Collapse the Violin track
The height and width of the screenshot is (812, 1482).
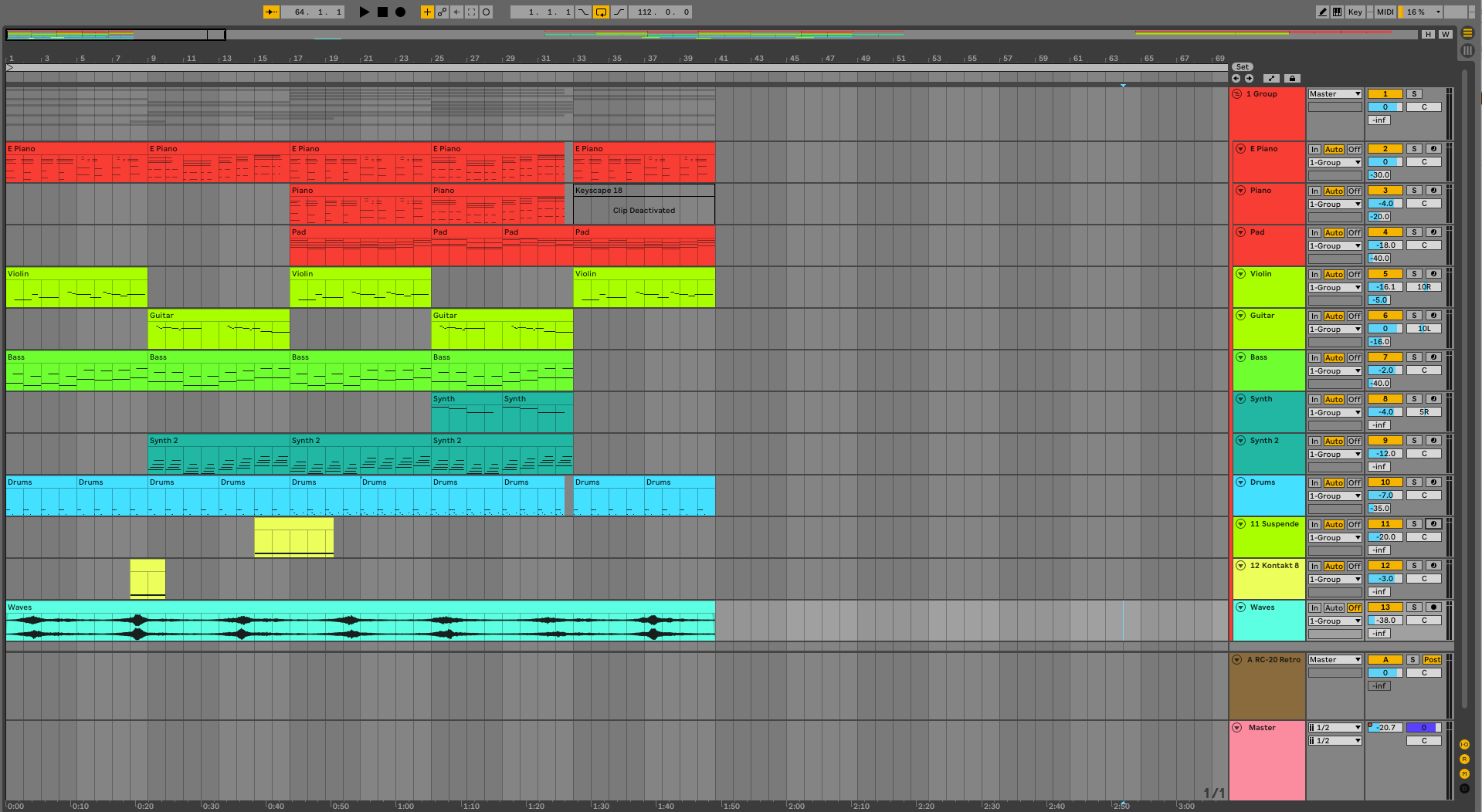coord(1241,274)
